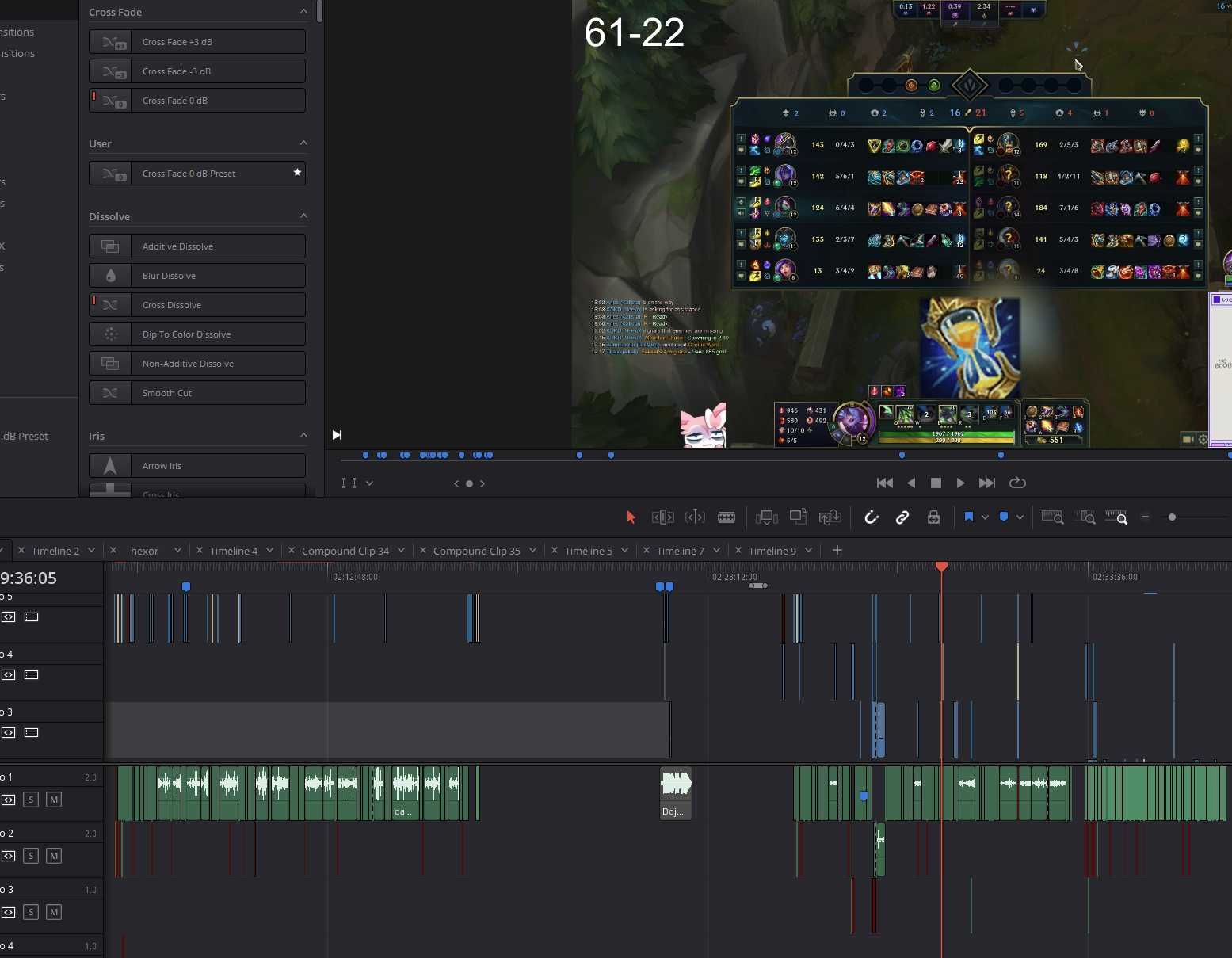Switch to Timeline 2 tab
The width and height of the screenshot is (1232, 958).
click(55, 551)
